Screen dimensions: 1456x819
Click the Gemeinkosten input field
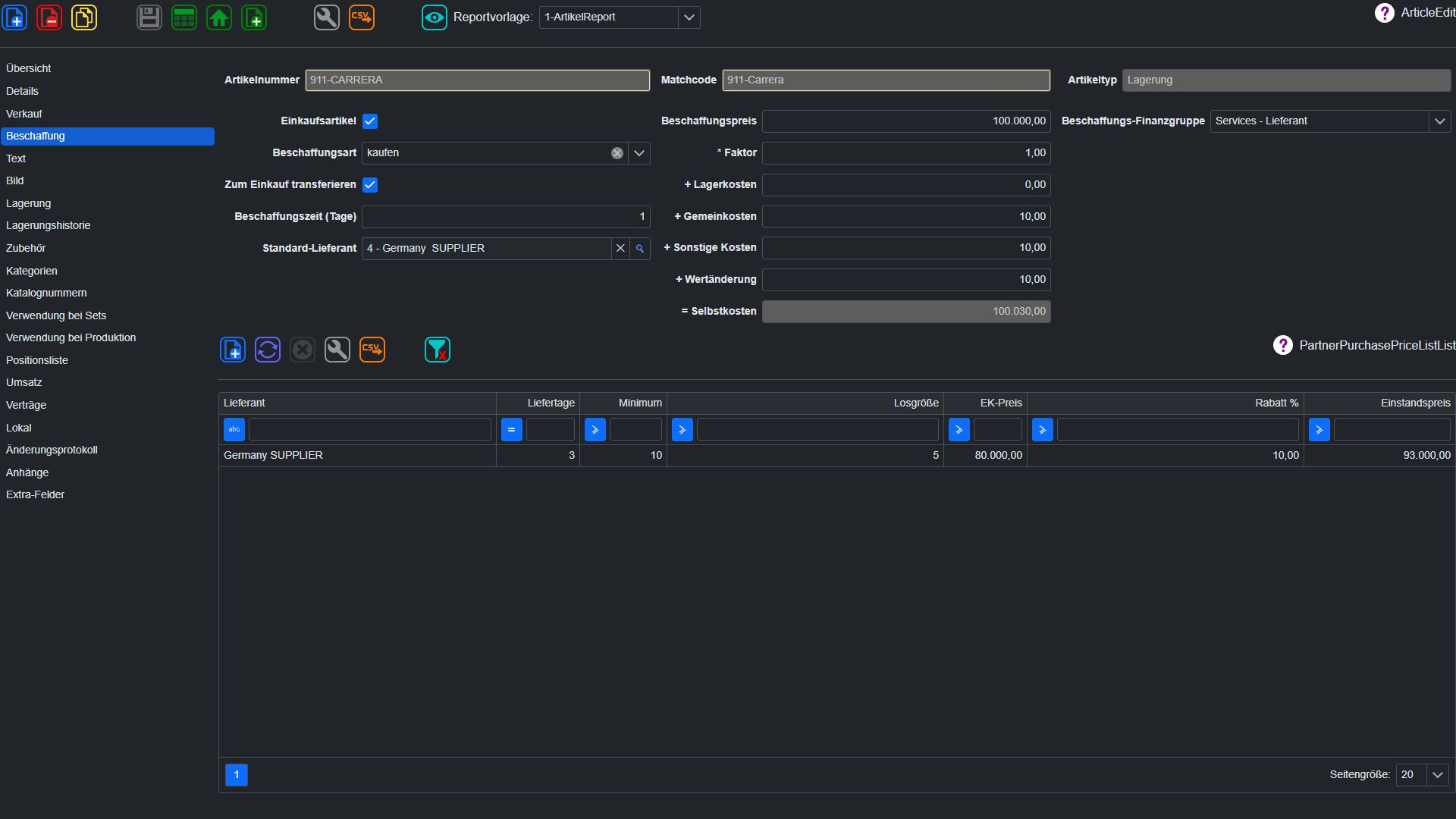pyautogui.click(x=906, y=217)
